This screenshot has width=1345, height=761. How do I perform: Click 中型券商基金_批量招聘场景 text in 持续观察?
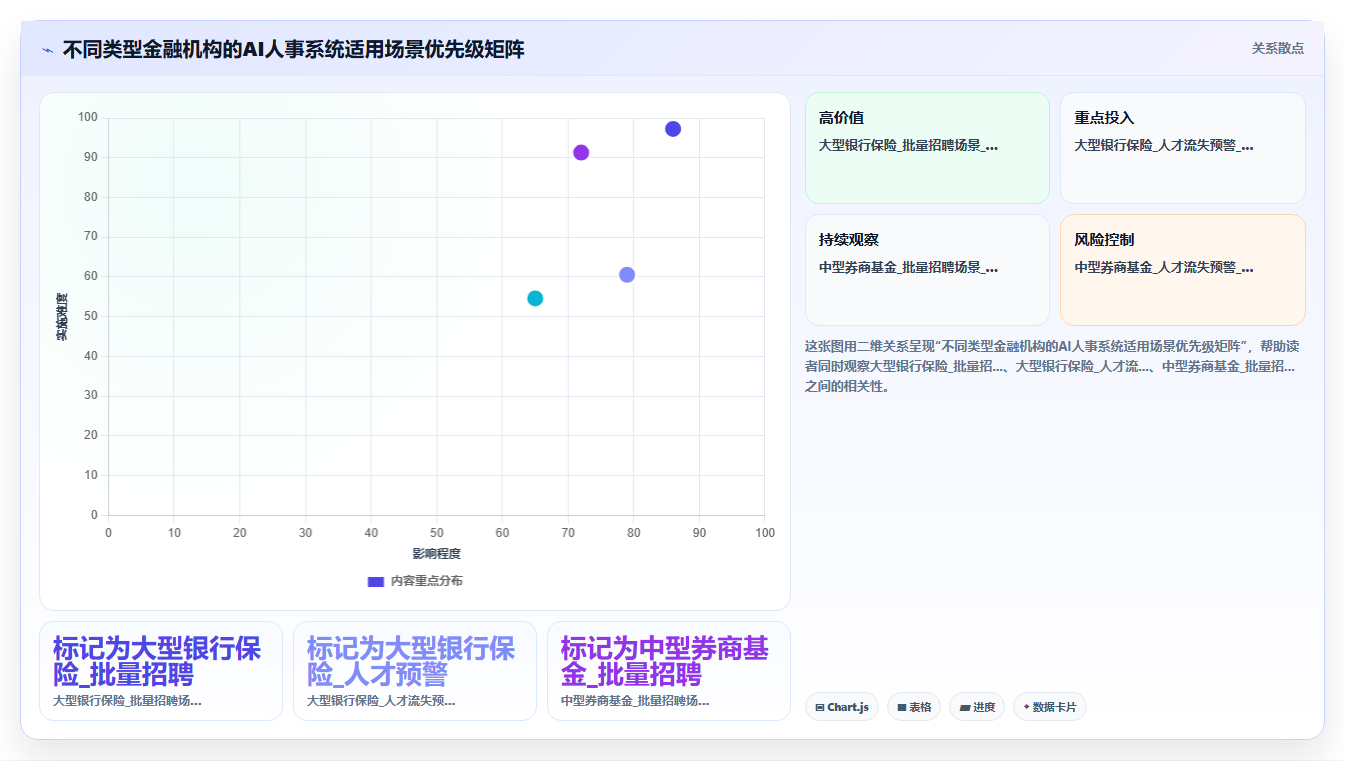point(908,268)
